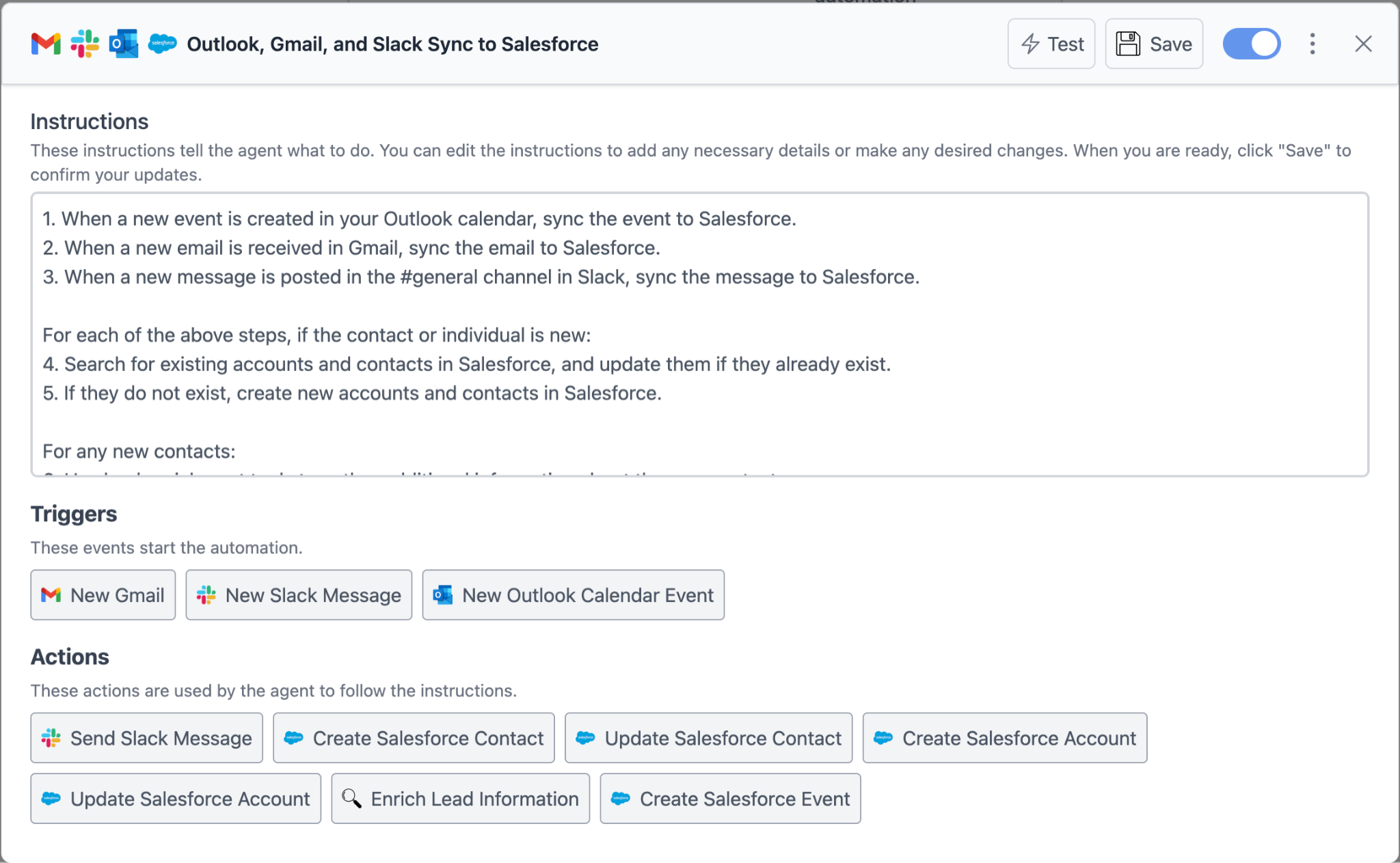Click the Salesforce icon in Create Salesforce Event
This screenshot has height=863, width=1400.
click(621, 799)
